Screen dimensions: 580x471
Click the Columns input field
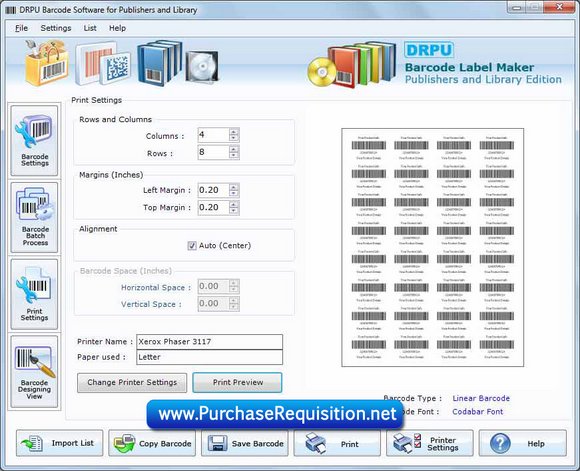coord(213,135)
